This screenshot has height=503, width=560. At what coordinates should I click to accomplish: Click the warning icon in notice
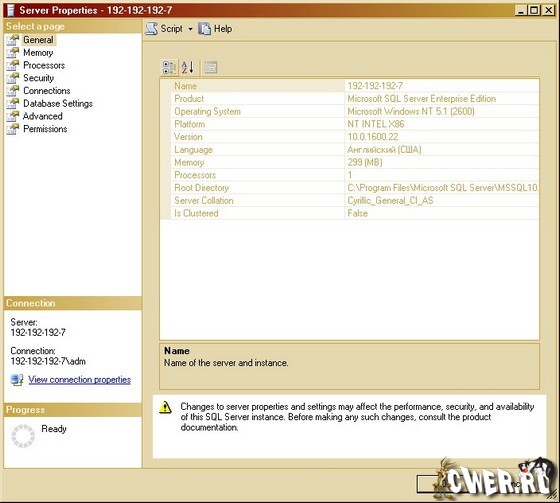(x=165, y=407)
